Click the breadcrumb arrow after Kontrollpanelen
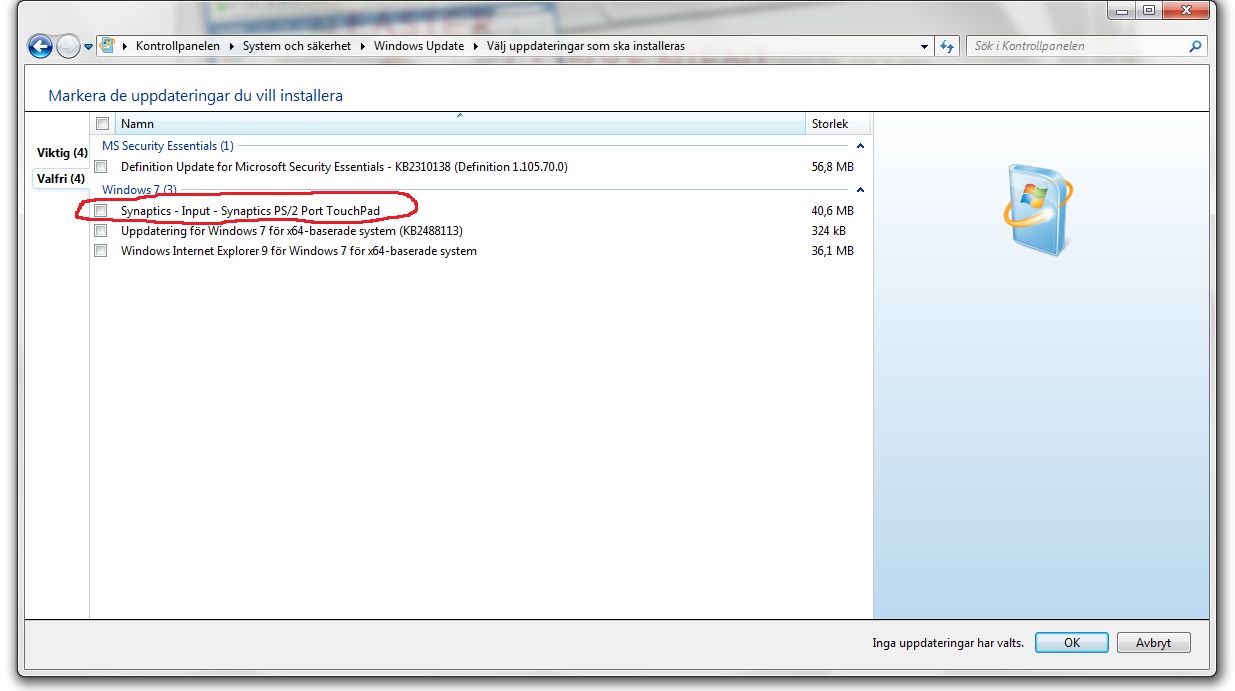Screen dimensions: 1235x691 coord(231,46)
